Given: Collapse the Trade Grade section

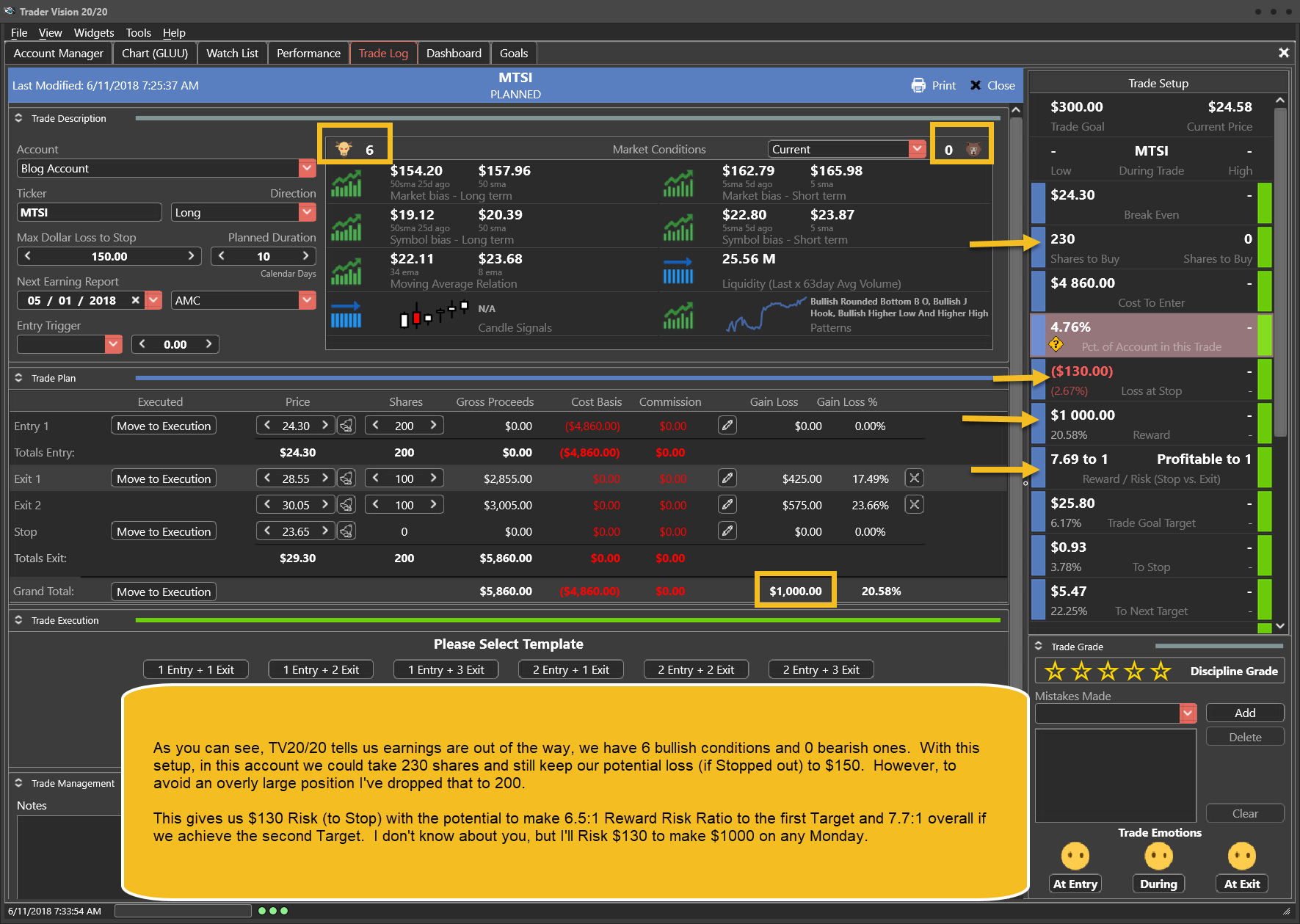Looking at the screenshot, I should point(1039,647).
